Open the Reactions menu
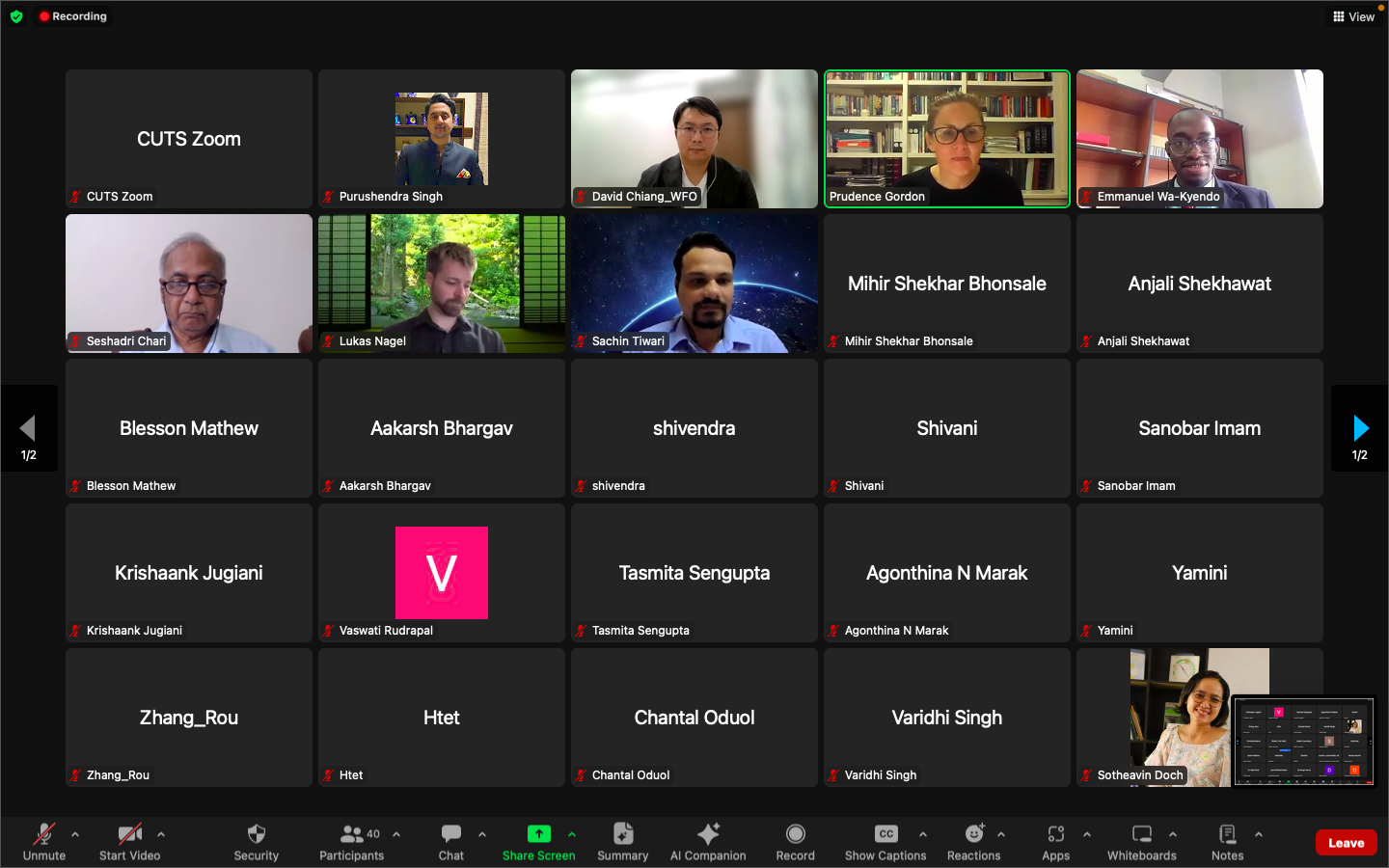The image size is (1389, 868). click(973, 841)
